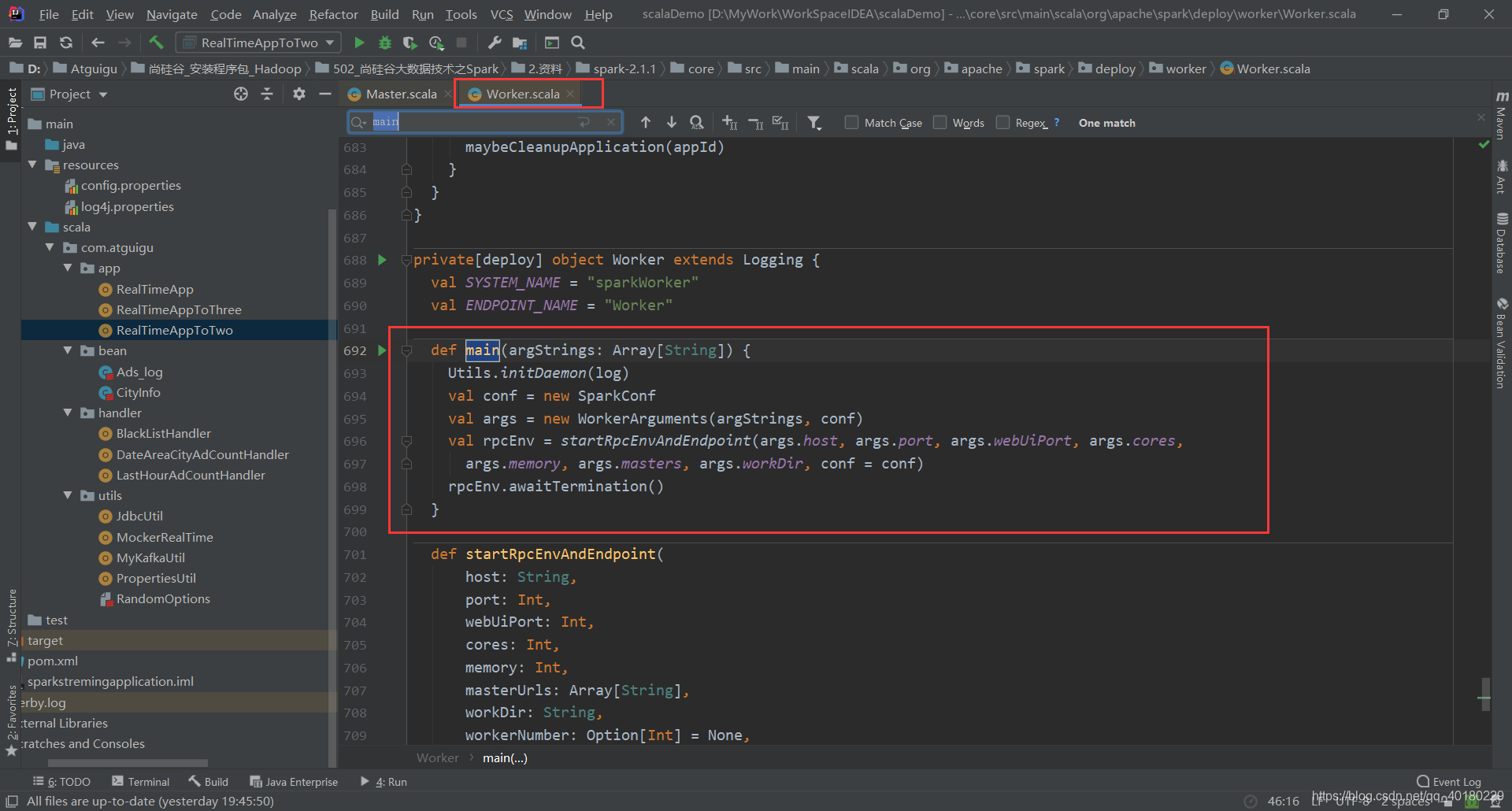Open profiler run icon in toolbar
Image resolution: width=1512 pixels, height=811 pixels.
click(x=436, y=43)
